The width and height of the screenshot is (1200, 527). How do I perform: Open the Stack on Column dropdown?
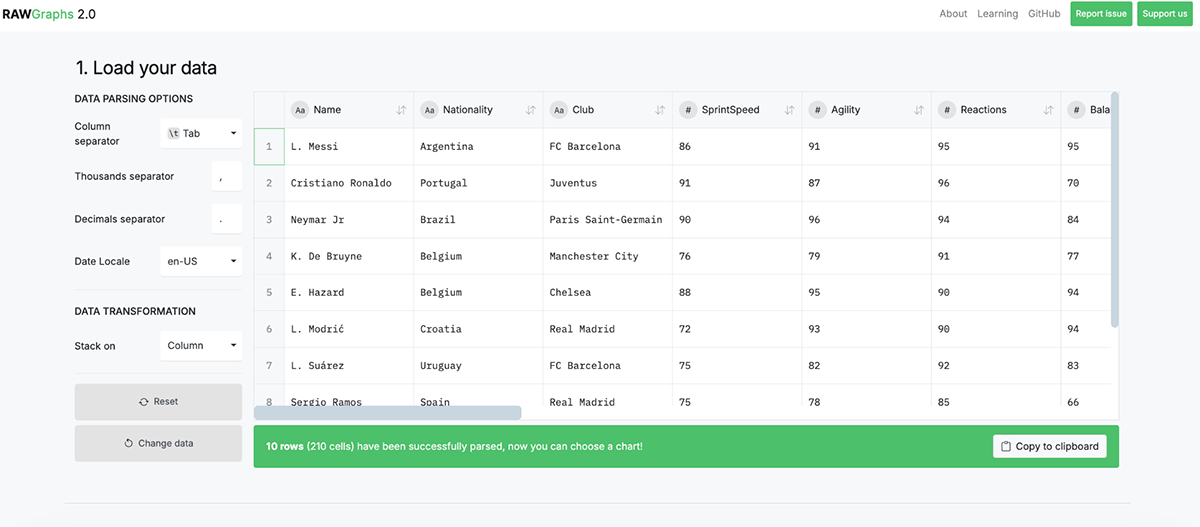(201, 346)
